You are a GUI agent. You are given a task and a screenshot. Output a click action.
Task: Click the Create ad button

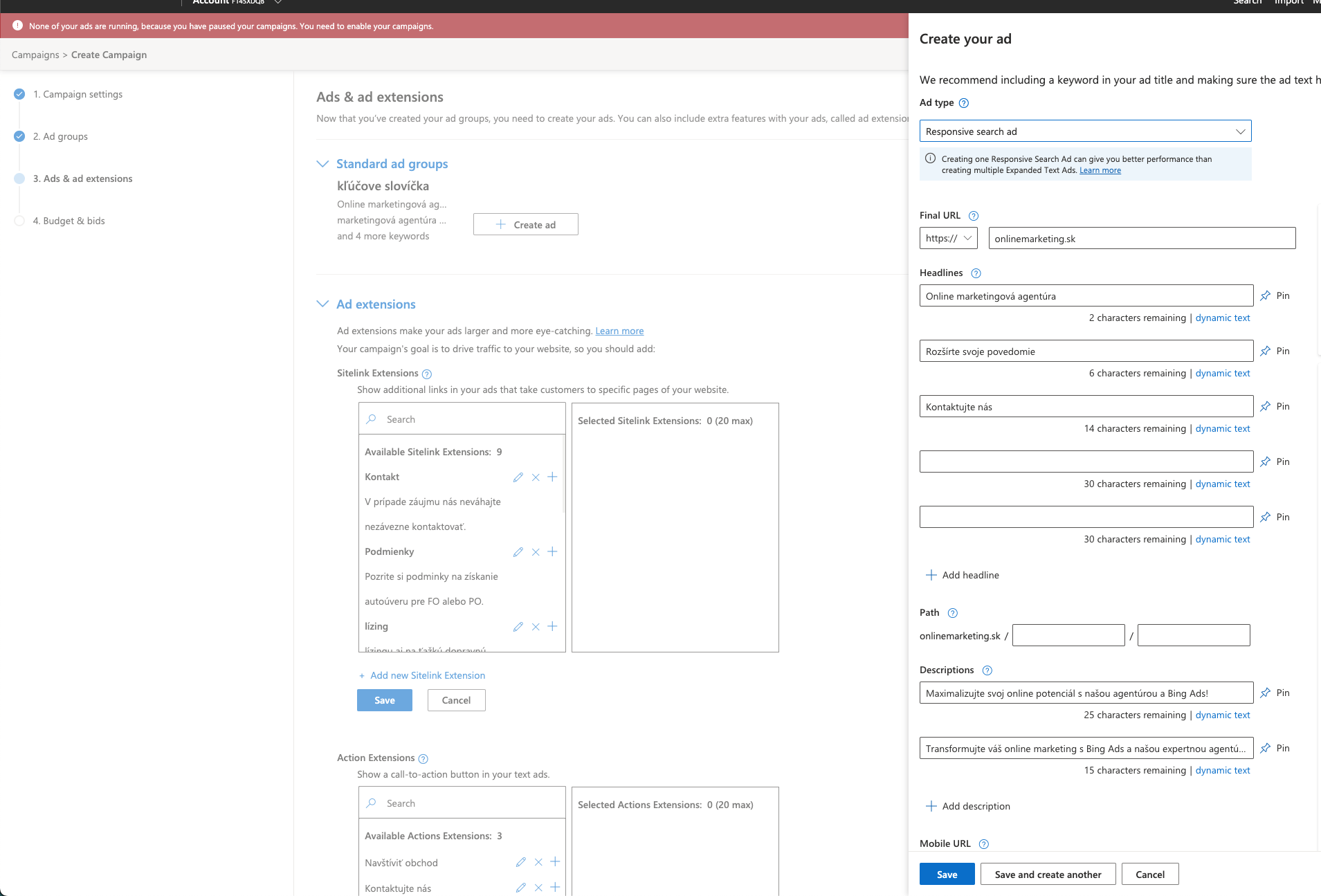[x=526, y=225]
